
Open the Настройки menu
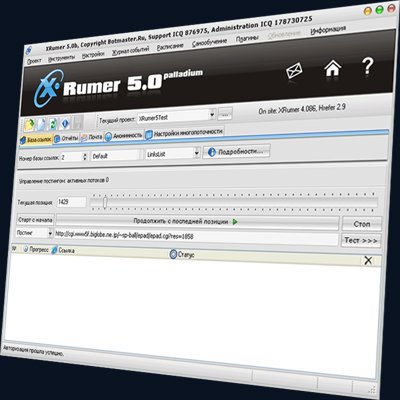[93, 55]
